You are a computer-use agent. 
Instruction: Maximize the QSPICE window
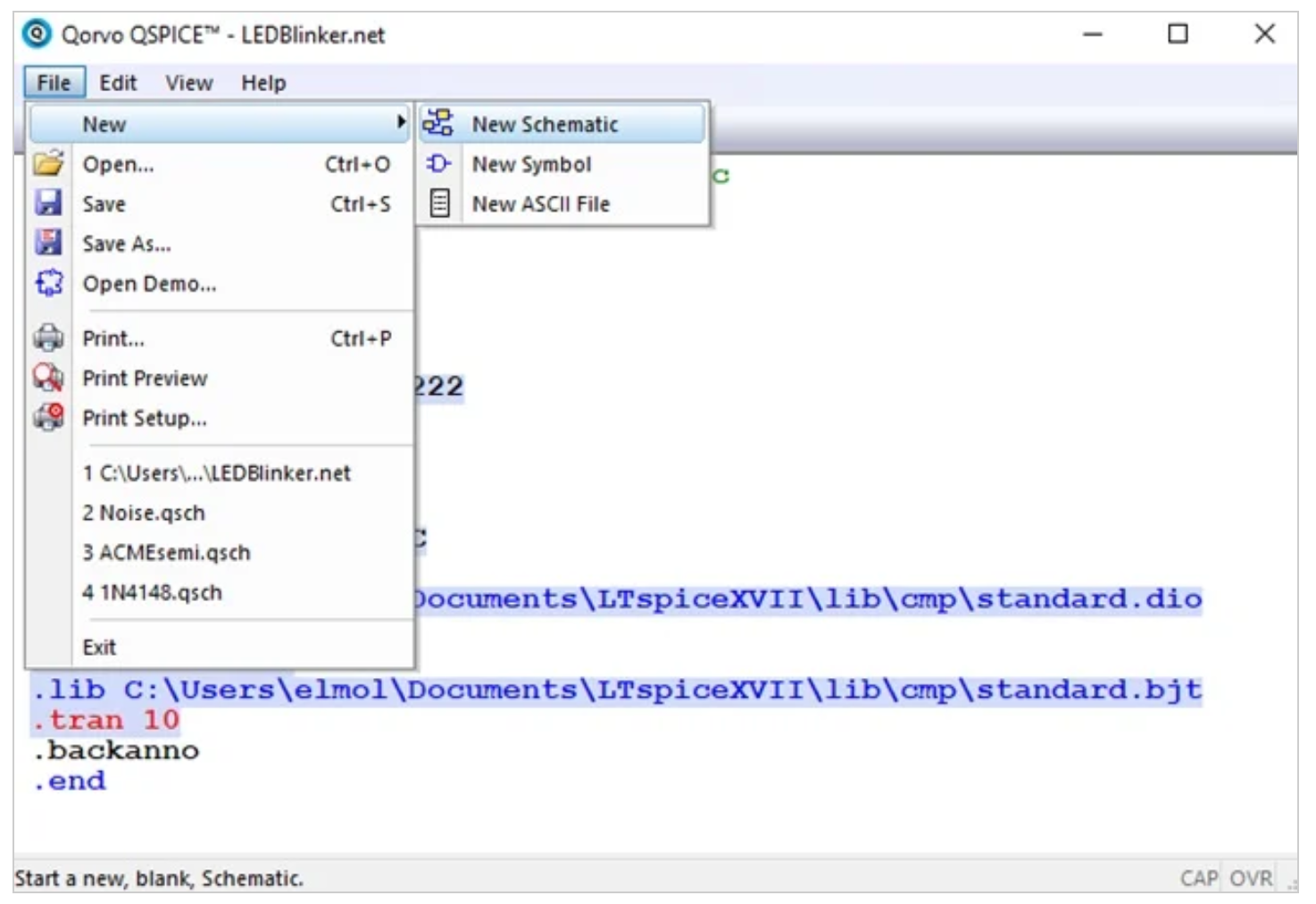click(1179, 34)
